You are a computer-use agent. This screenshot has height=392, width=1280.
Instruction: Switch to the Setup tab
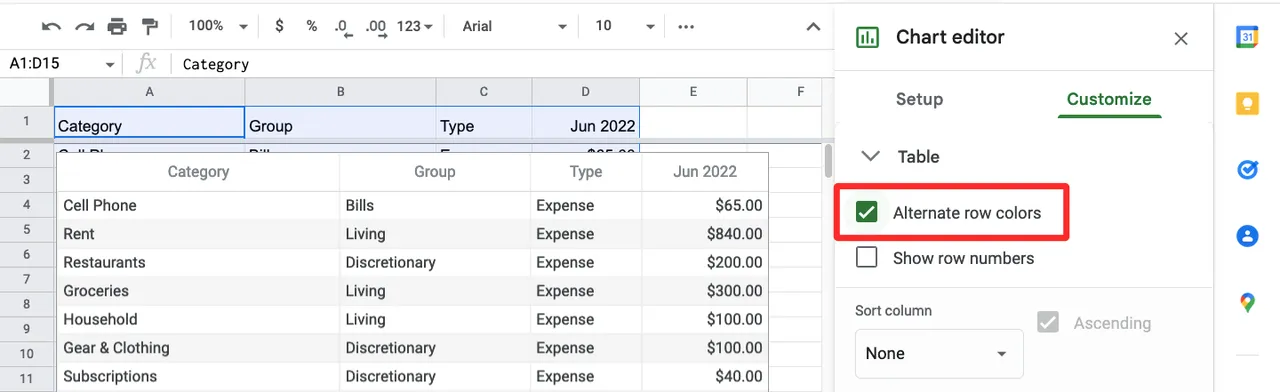coord(919,99)
